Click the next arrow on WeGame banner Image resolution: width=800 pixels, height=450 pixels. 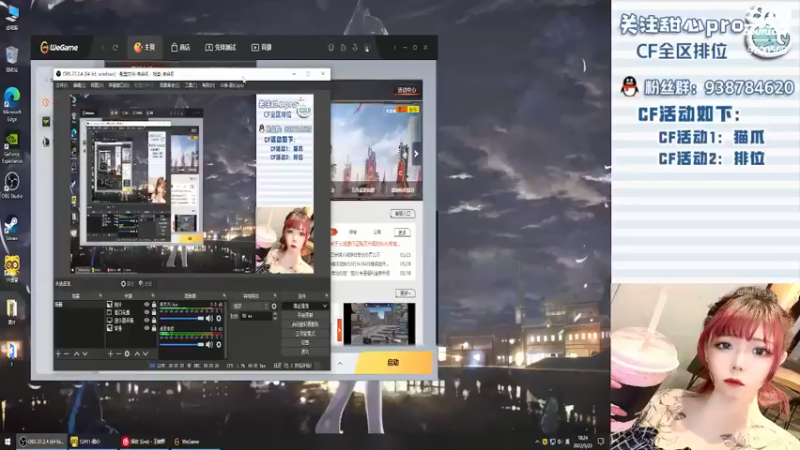pyautogui.click(x=416, y=154)
